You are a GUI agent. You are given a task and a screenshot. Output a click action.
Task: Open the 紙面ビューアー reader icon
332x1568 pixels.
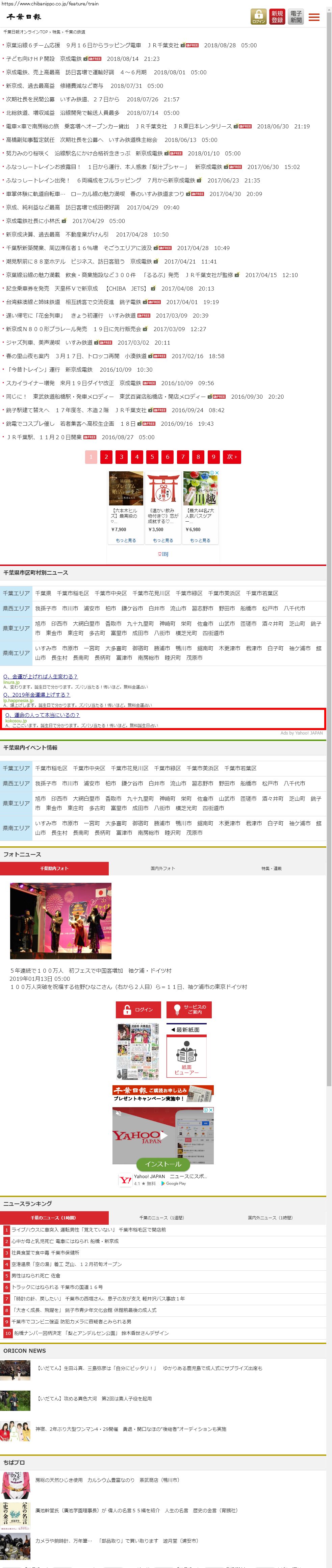pos(186,1057)
